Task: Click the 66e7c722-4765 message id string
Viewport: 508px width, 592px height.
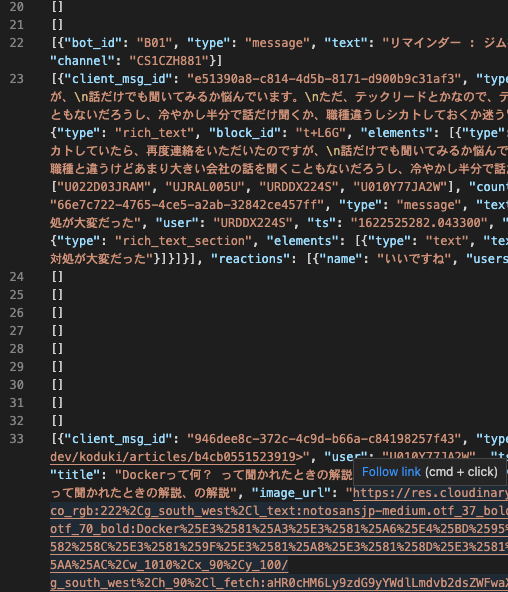Action: 187,205
